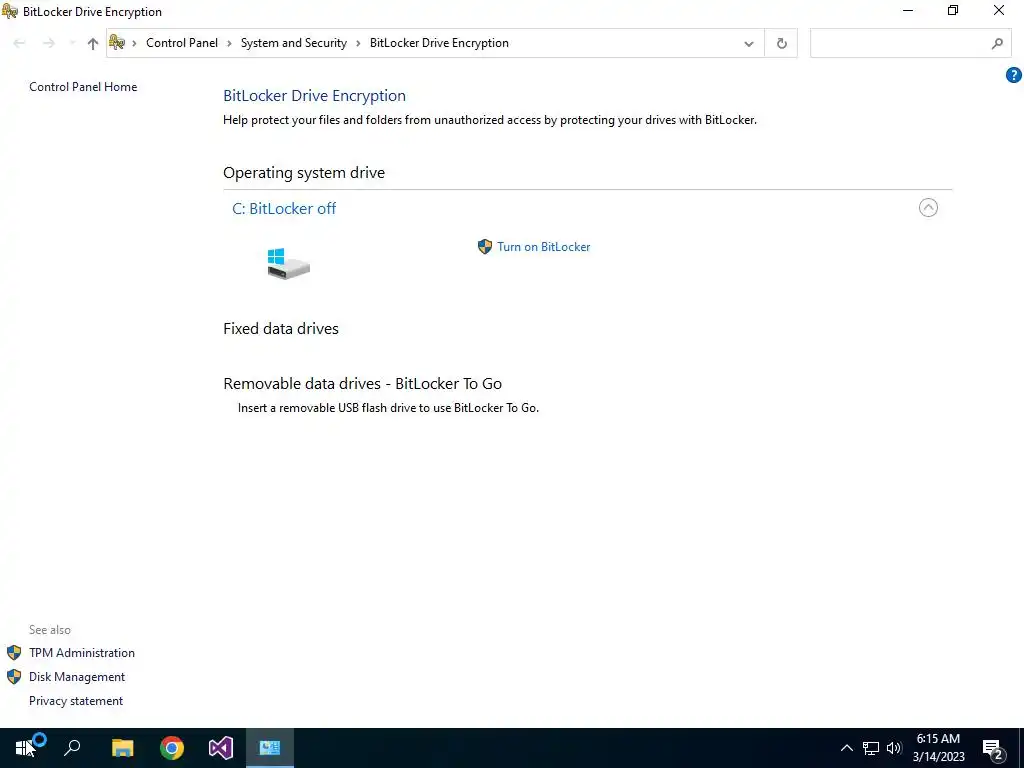Expand the chevron before Control Panel breadcrumb
The width and height of the screenshot is (1024, 768).
click(x=134, y=44)
